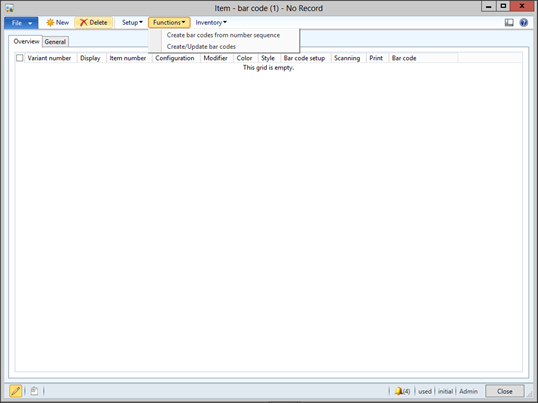Click the 'used' company status entry
Screen dimensions: 538x403
[x=425, y=391]
